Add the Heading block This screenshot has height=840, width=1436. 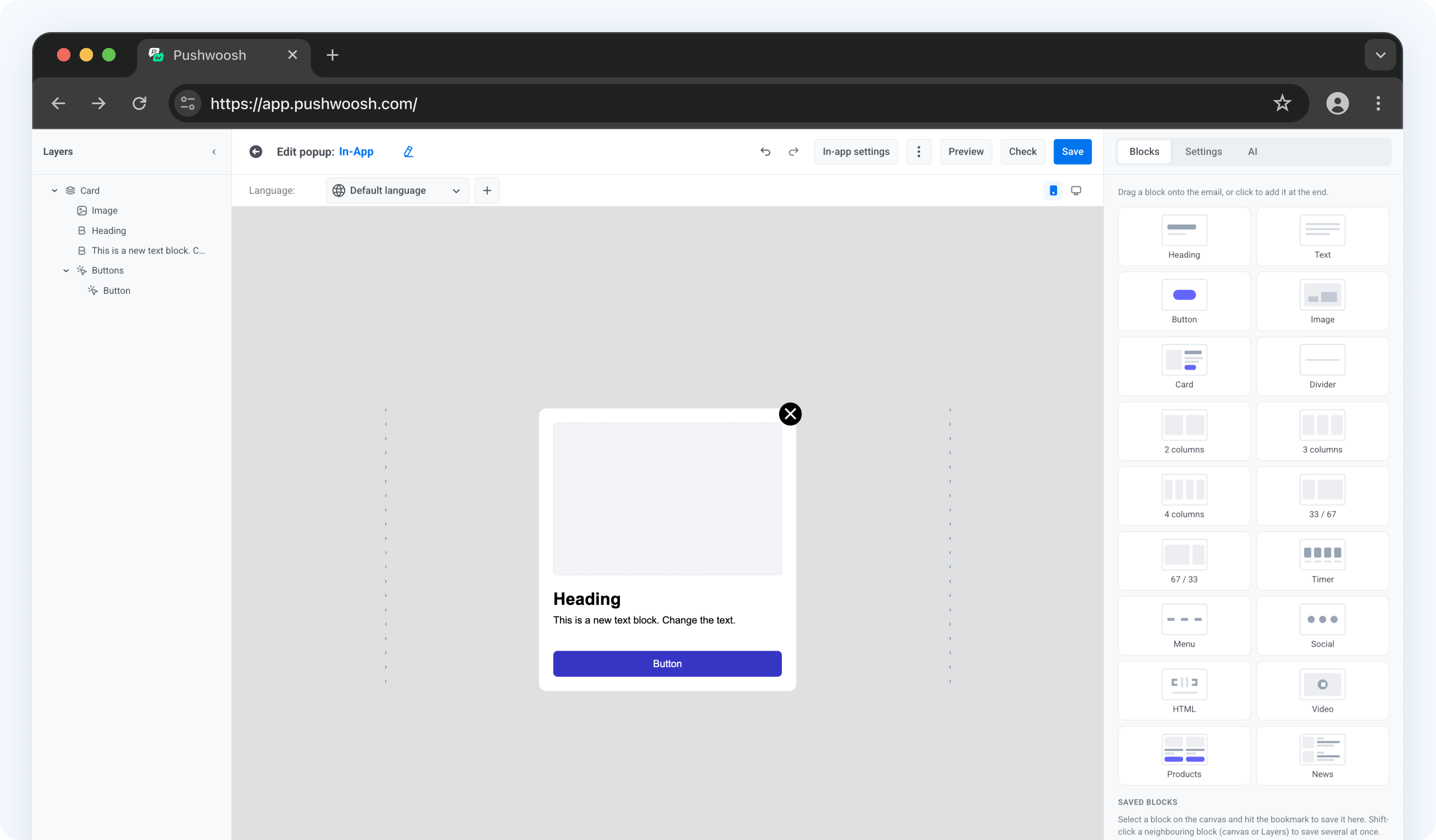(x=1184, y=236)
